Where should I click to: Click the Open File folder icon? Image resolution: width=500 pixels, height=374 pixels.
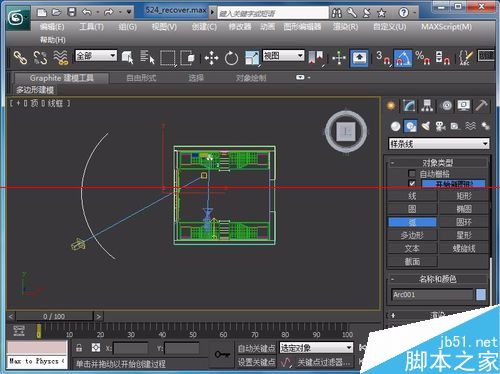click(57, 13)
